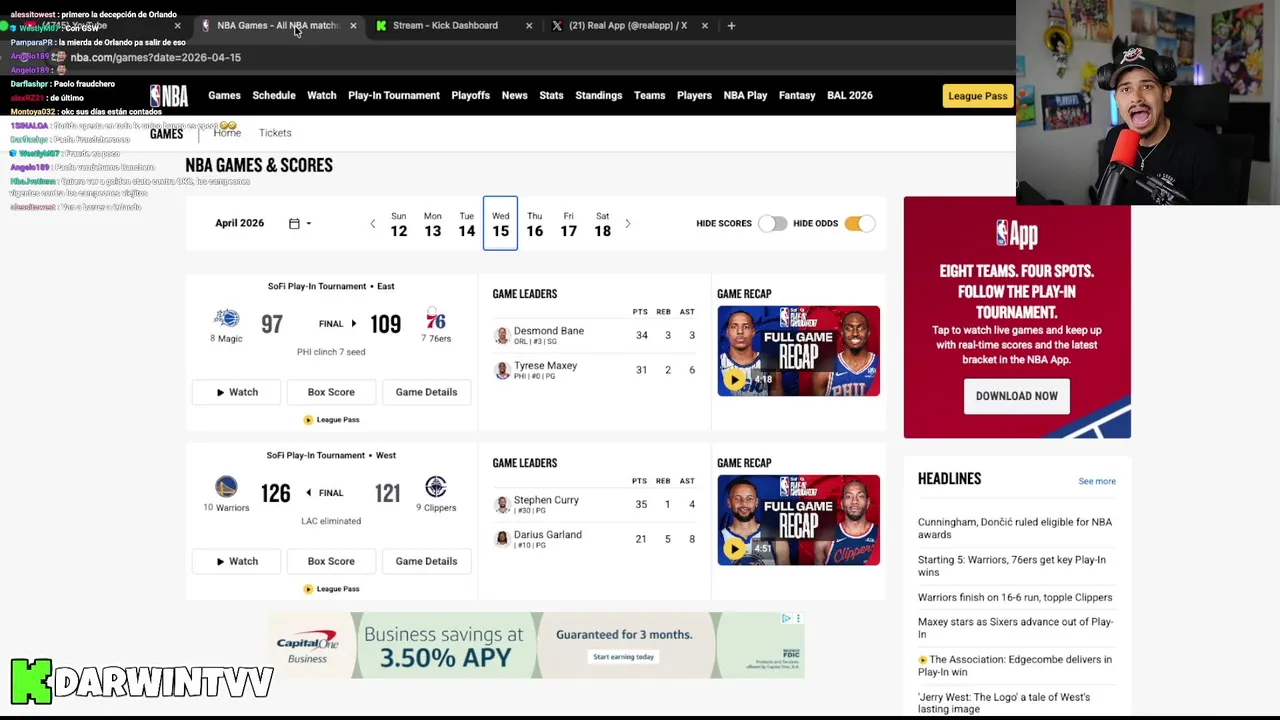Go to previous week arrow

coord(373,224)
